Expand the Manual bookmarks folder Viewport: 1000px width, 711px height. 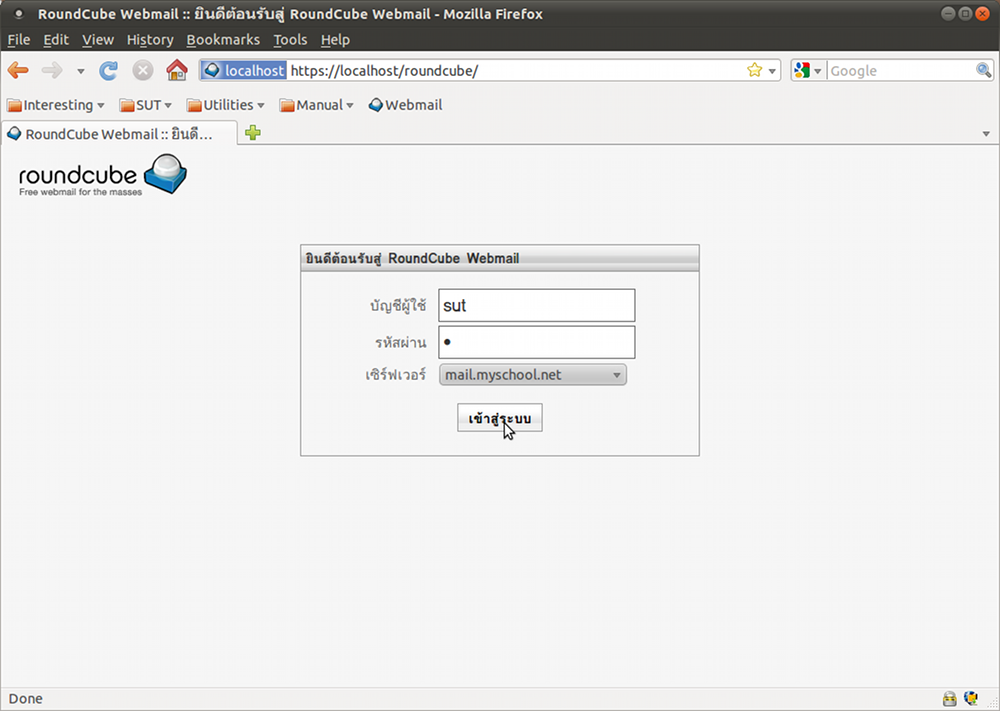[316, 105]
